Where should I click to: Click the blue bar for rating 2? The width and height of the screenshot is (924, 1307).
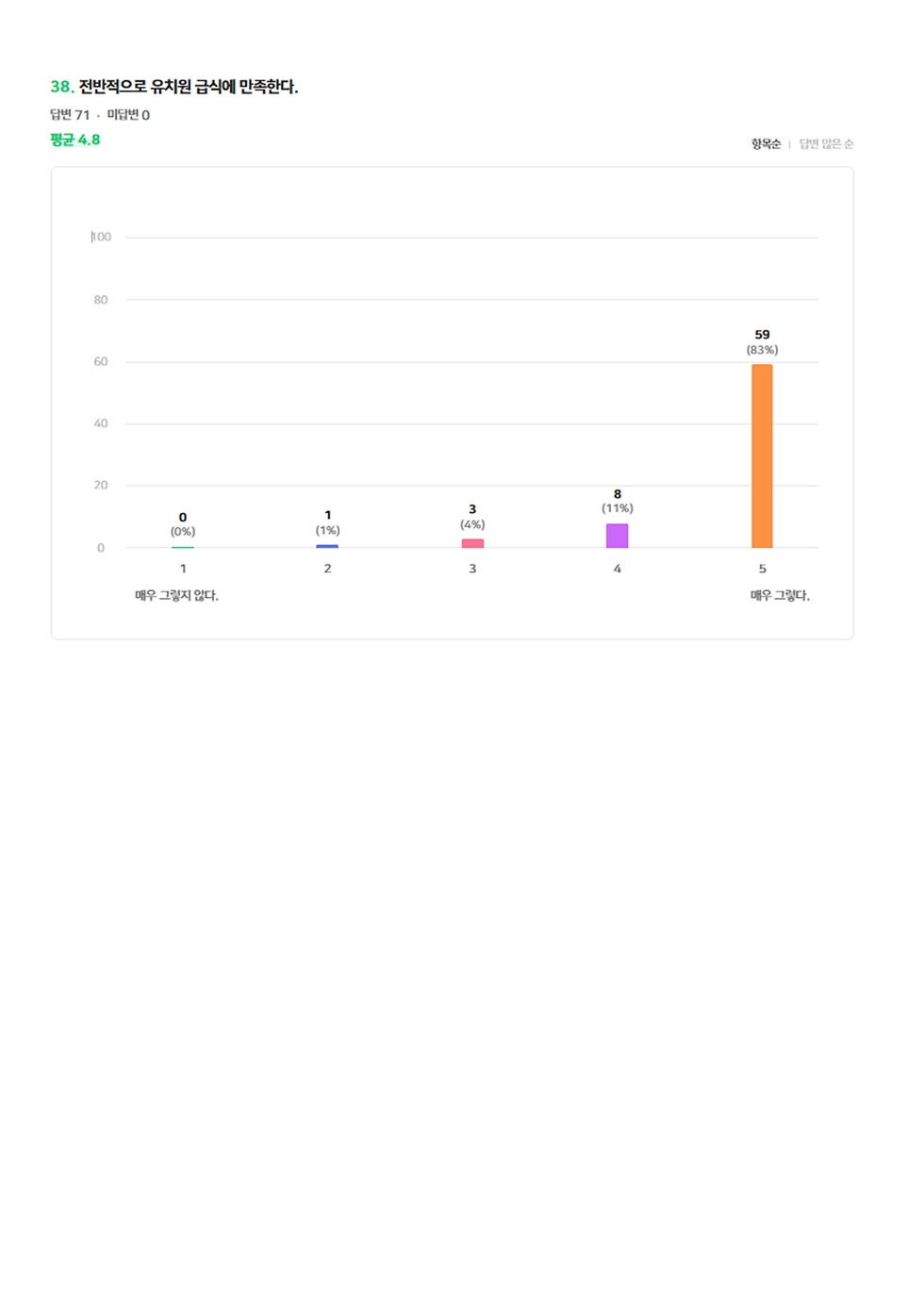pyautogui.click(x=327, y=546)
